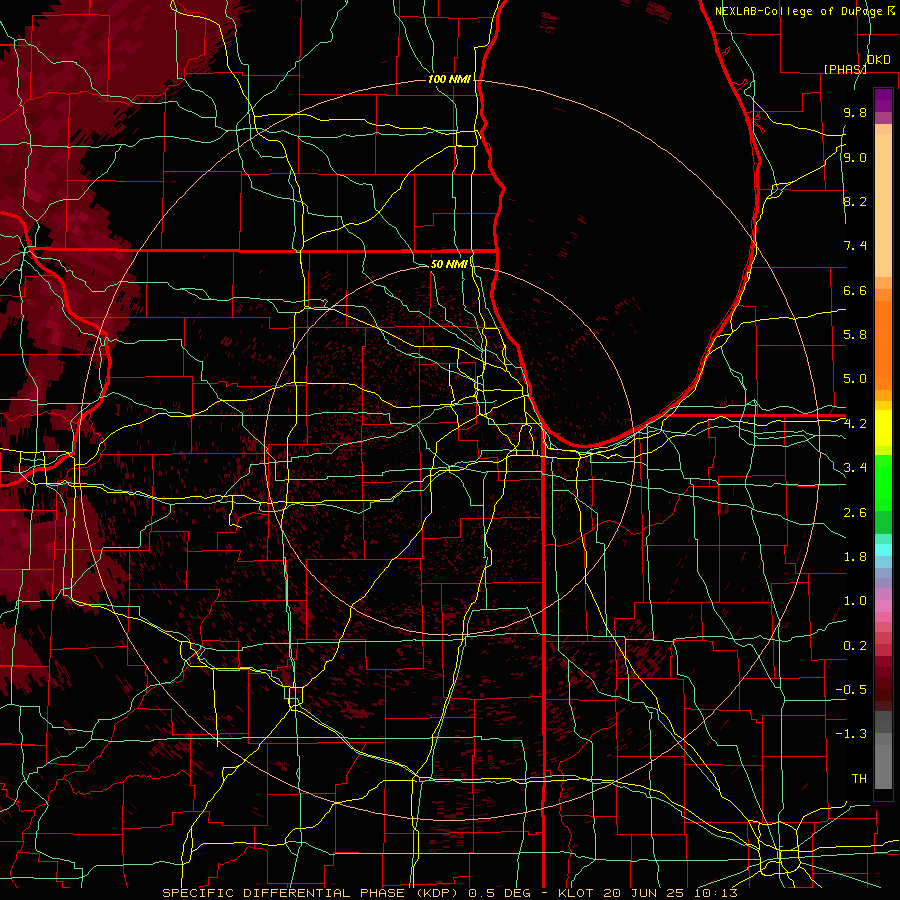Click the 6.6 value on the legend
The height and width of the screenshot is (900, 900).
tap(855, 290)
